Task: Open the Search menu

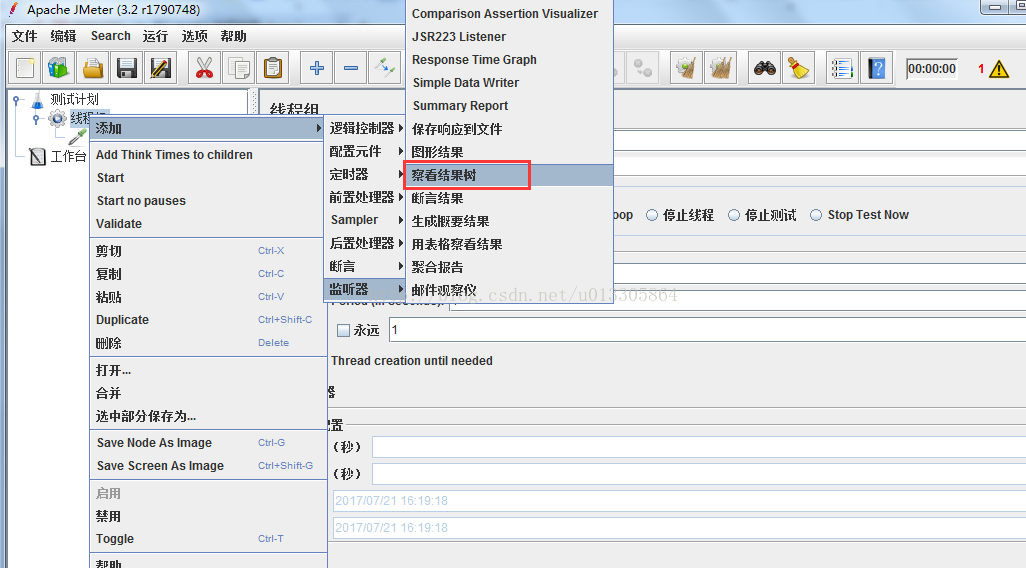Action: pyautogui.click(x=111, y=36)
